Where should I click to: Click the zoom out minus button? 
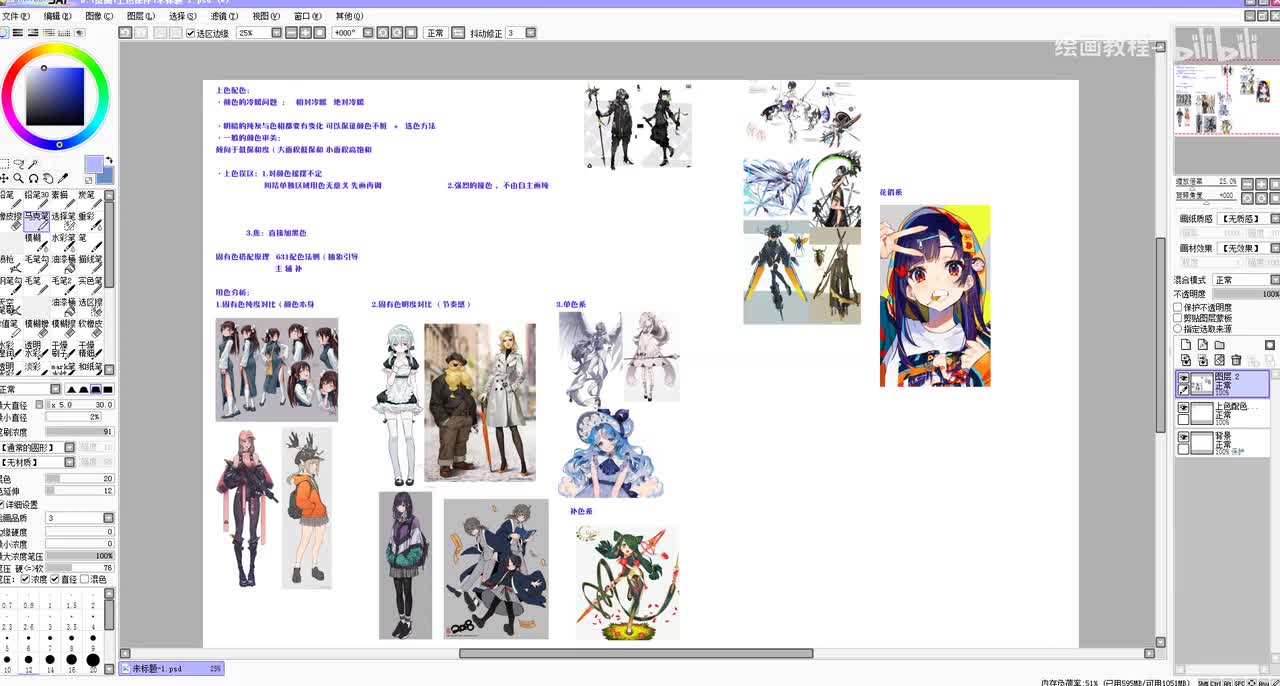click(291, 33)
